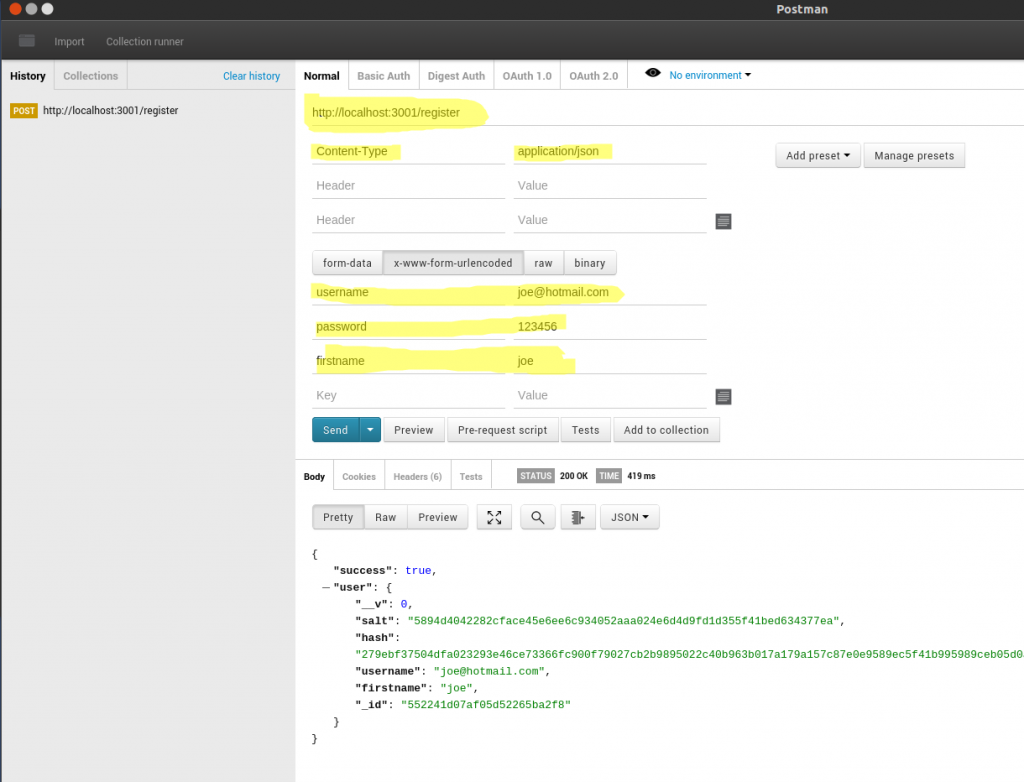Viewport: 1024px width, 782px height.
Task: Switch to the History tab
Action: tap(27, 76)
